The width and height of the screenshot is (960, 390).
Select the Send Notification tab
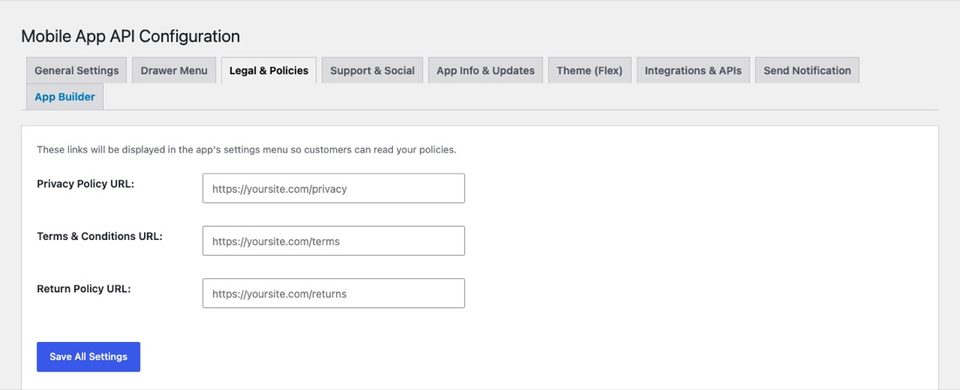pyautogui.click(x=807, y=70)
